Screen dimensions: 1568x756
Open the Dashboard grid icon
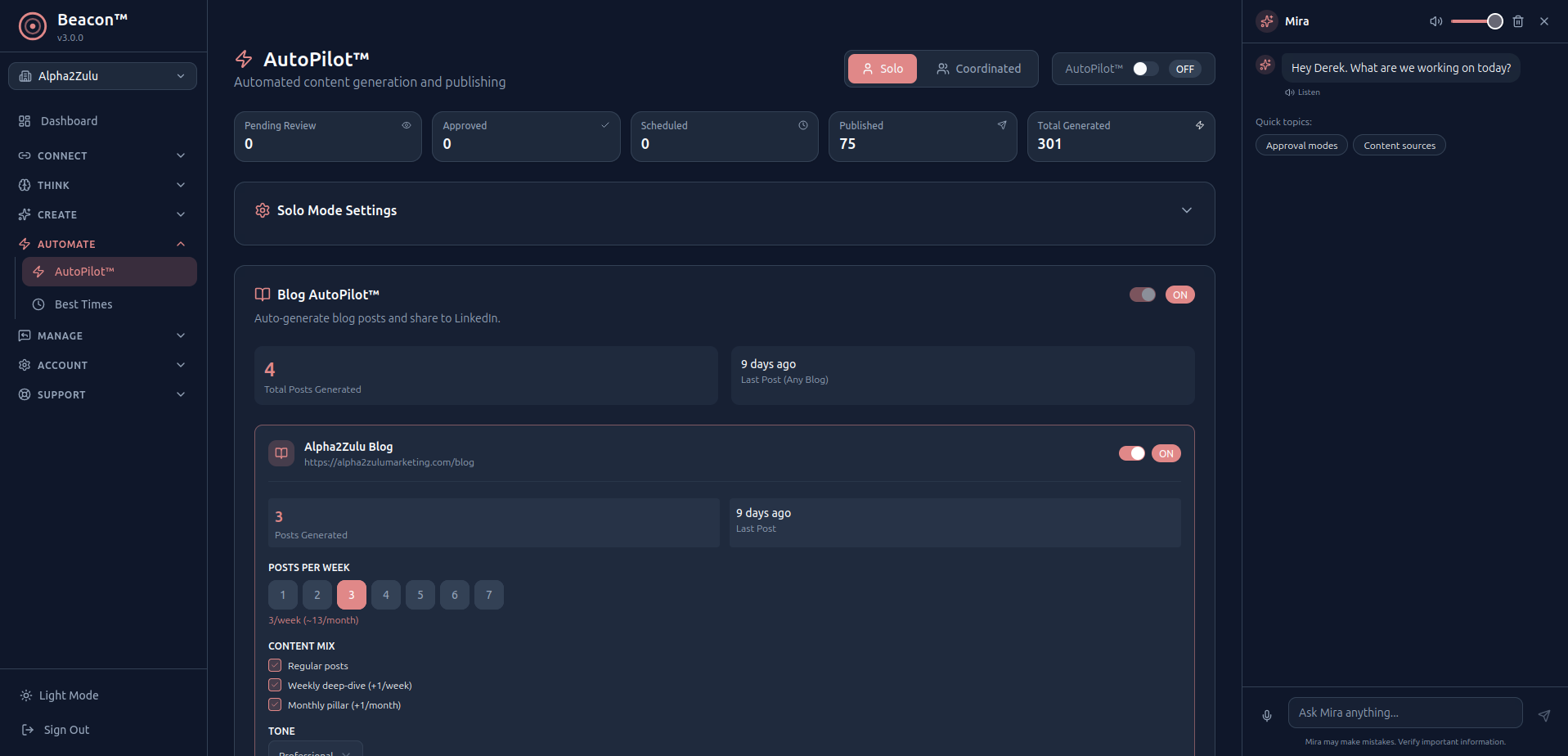pos(25,121)
